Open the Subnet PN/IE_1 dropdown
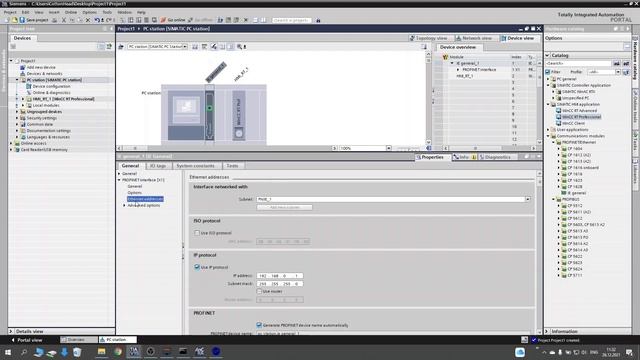 coord(528,199)
